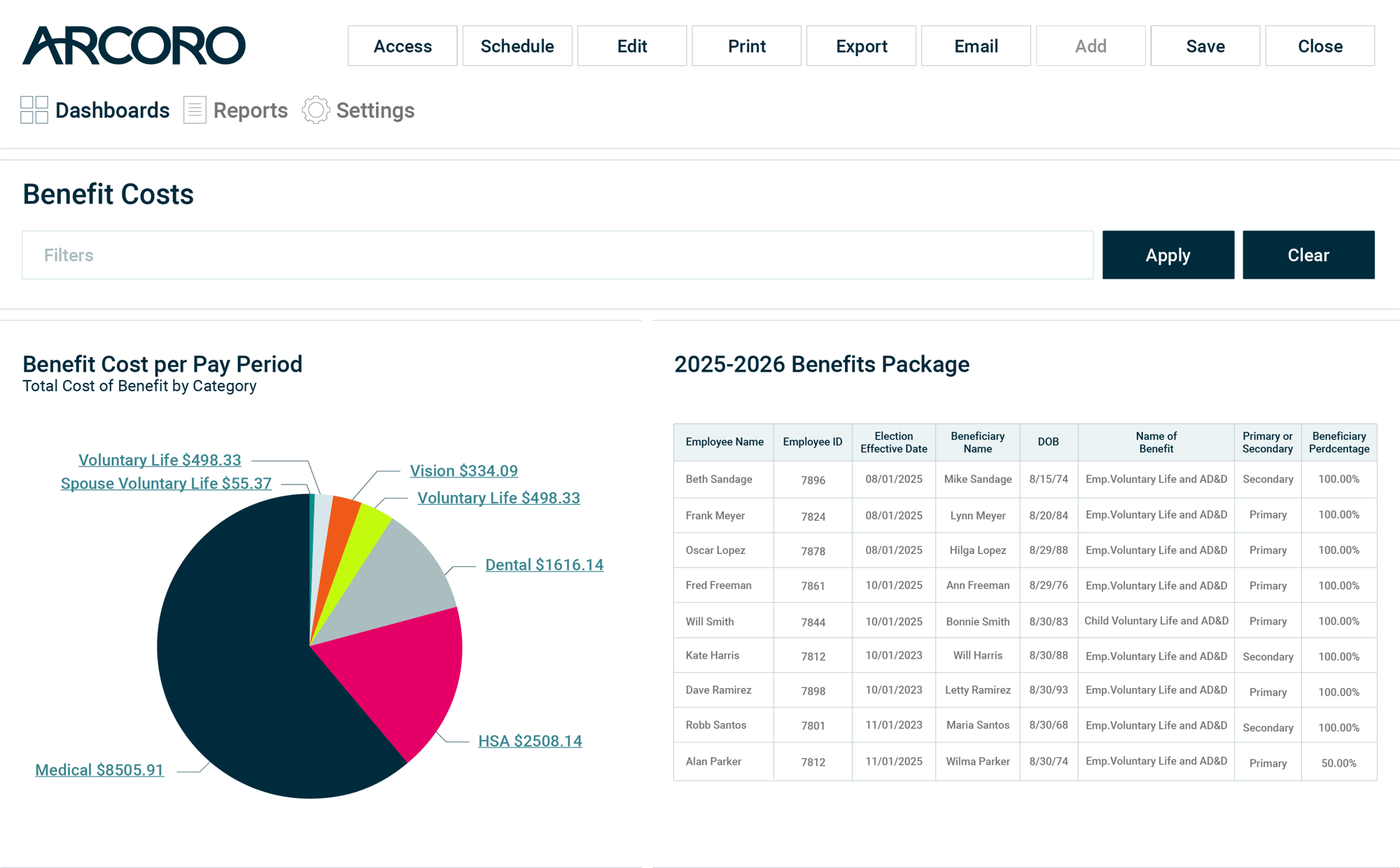
Task: Select the Email toolbar button
Action: point(976,46)
